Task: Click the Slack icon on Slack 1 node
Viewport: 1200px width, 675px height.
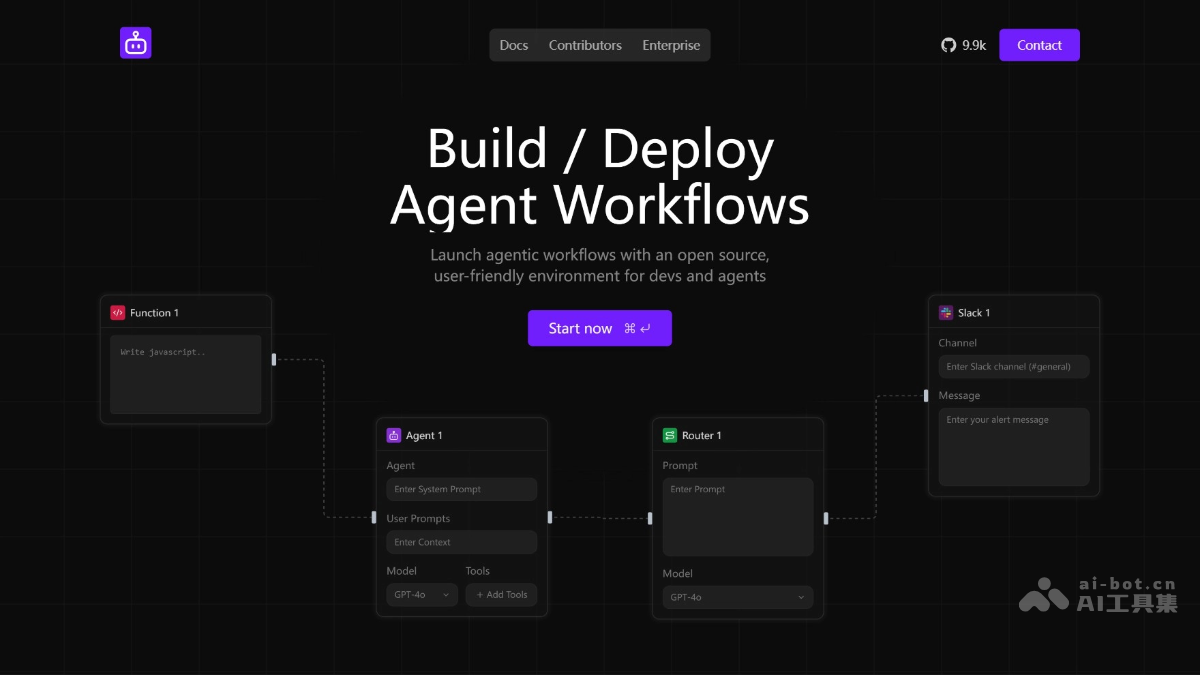Action: pyautogui.click(x=945, y=312)
